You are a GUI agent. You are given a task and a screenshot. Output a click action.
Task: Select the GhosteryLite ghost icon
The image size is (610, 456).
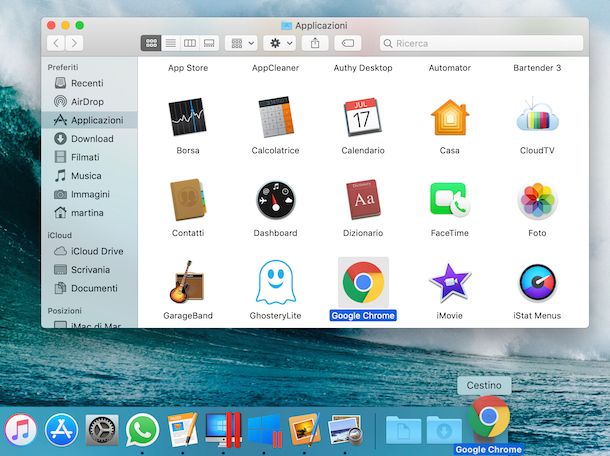pyautogui.click(x=275, y=282)
